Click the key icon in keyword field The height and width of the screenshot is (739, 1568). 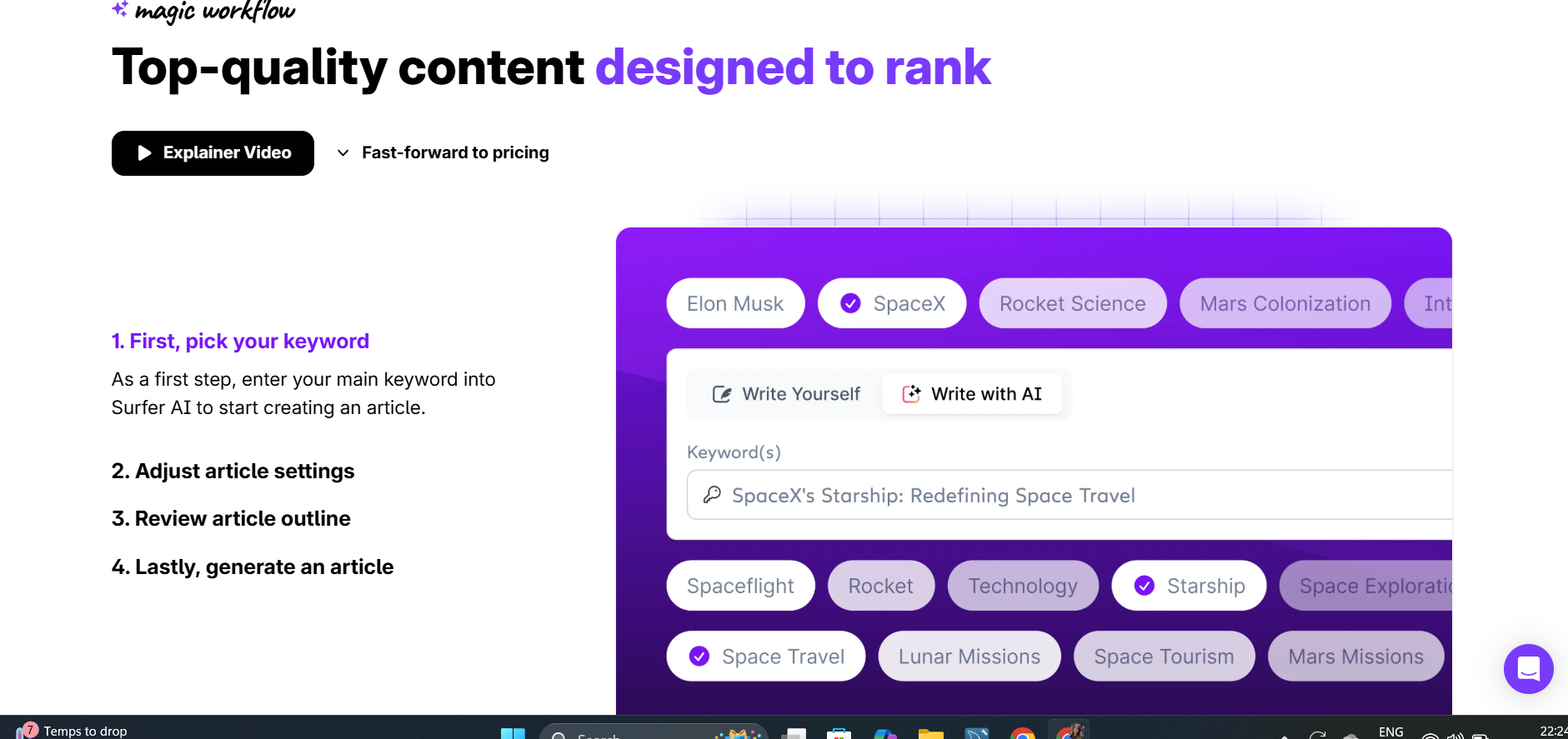click(712, 495)
